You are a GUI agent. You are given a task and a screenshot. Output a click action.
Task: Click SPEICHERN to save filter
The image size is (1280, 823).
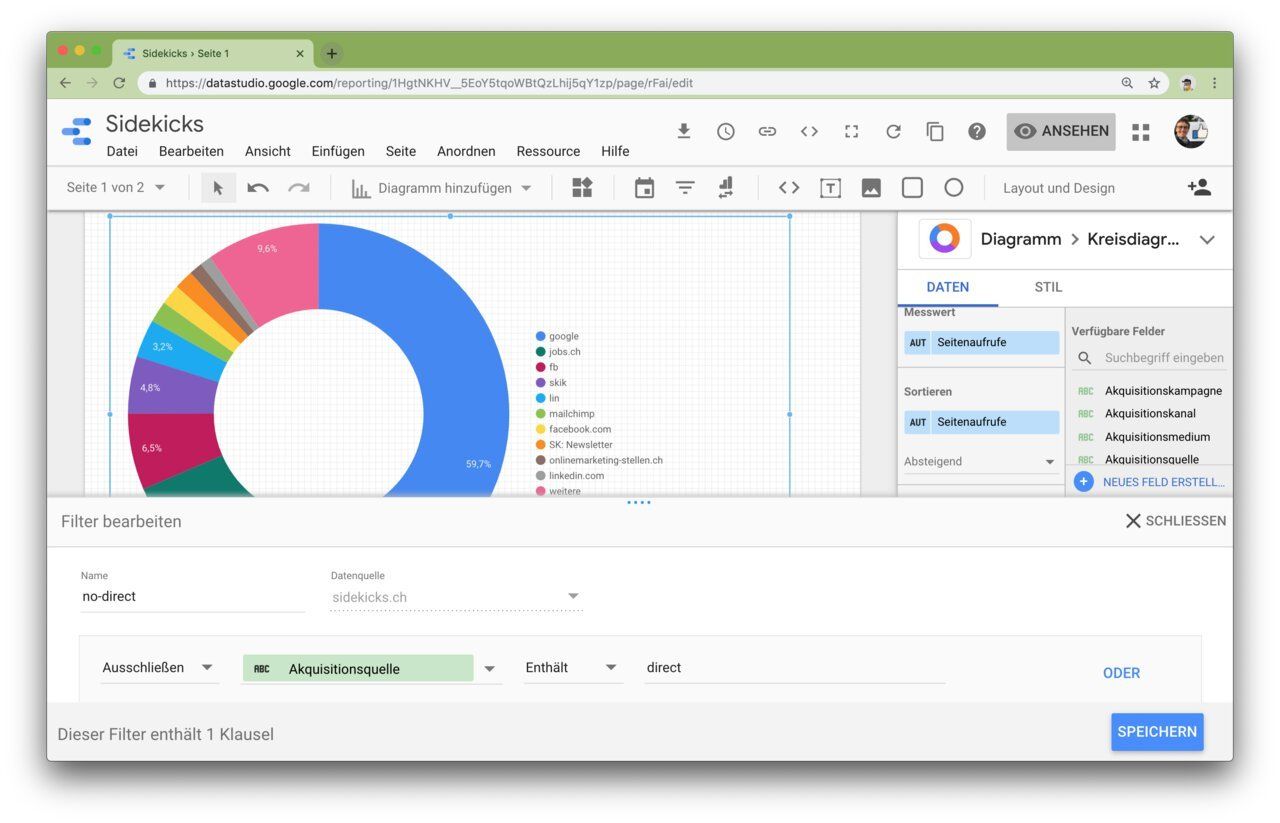tap(1157, 732)
